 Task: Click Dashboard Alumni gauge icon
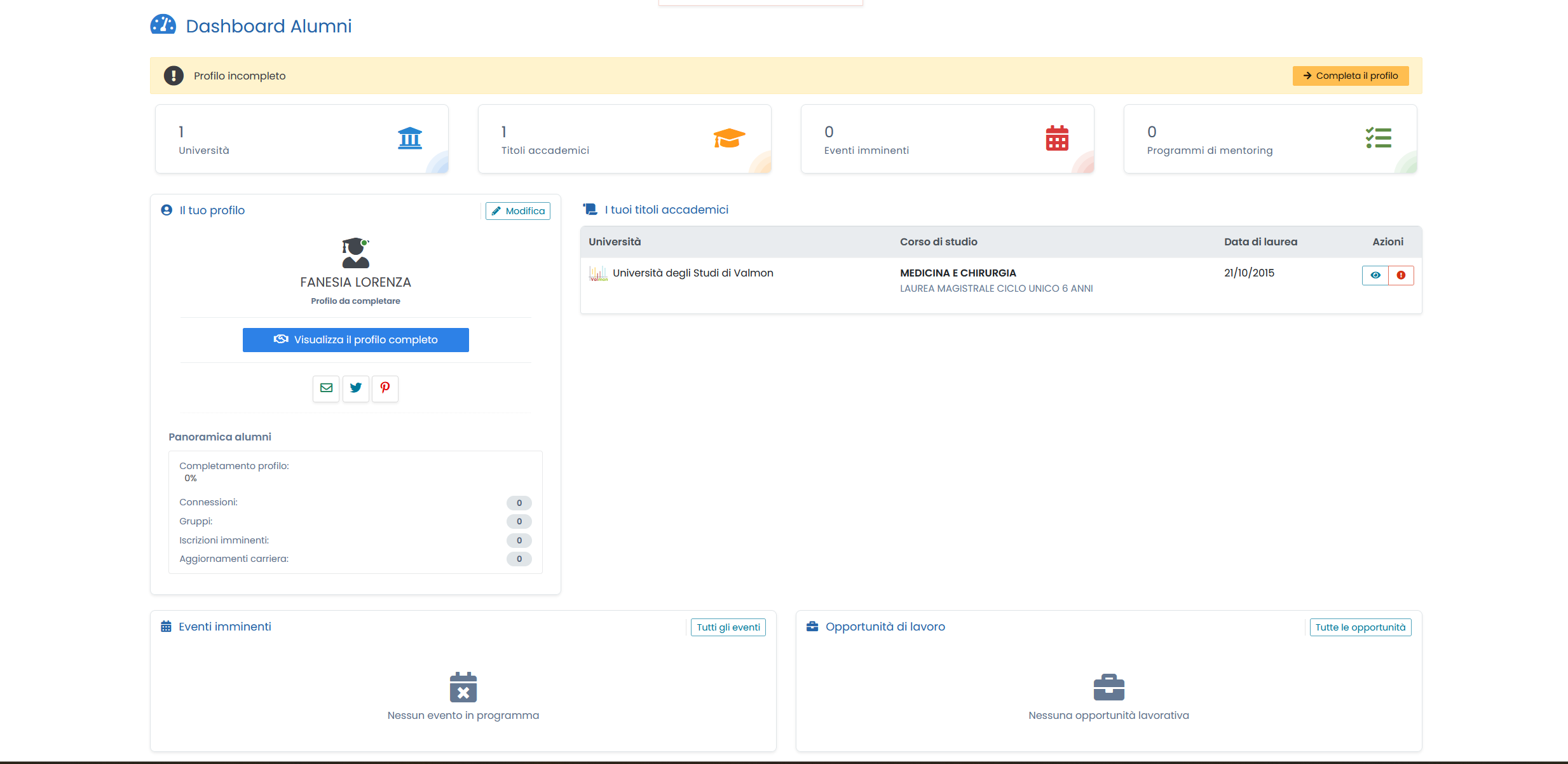pyautogui.click(x=163, y=25)
